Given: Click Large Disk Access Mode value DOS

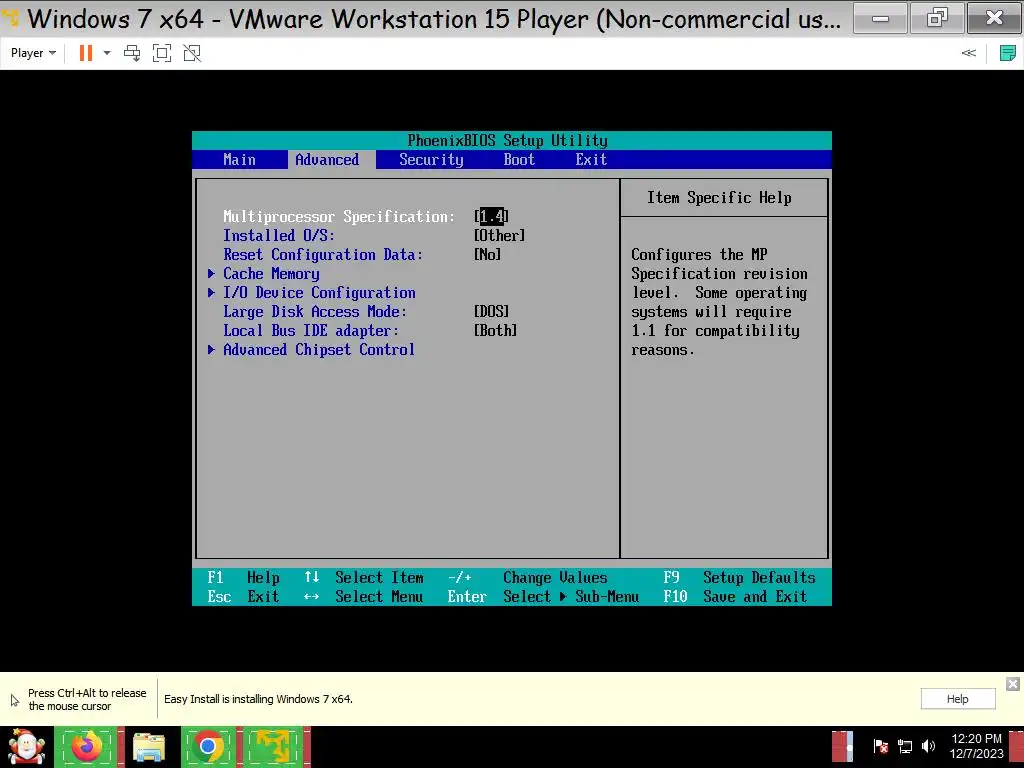Looking at the screenshot, I should tap(491, 312).
